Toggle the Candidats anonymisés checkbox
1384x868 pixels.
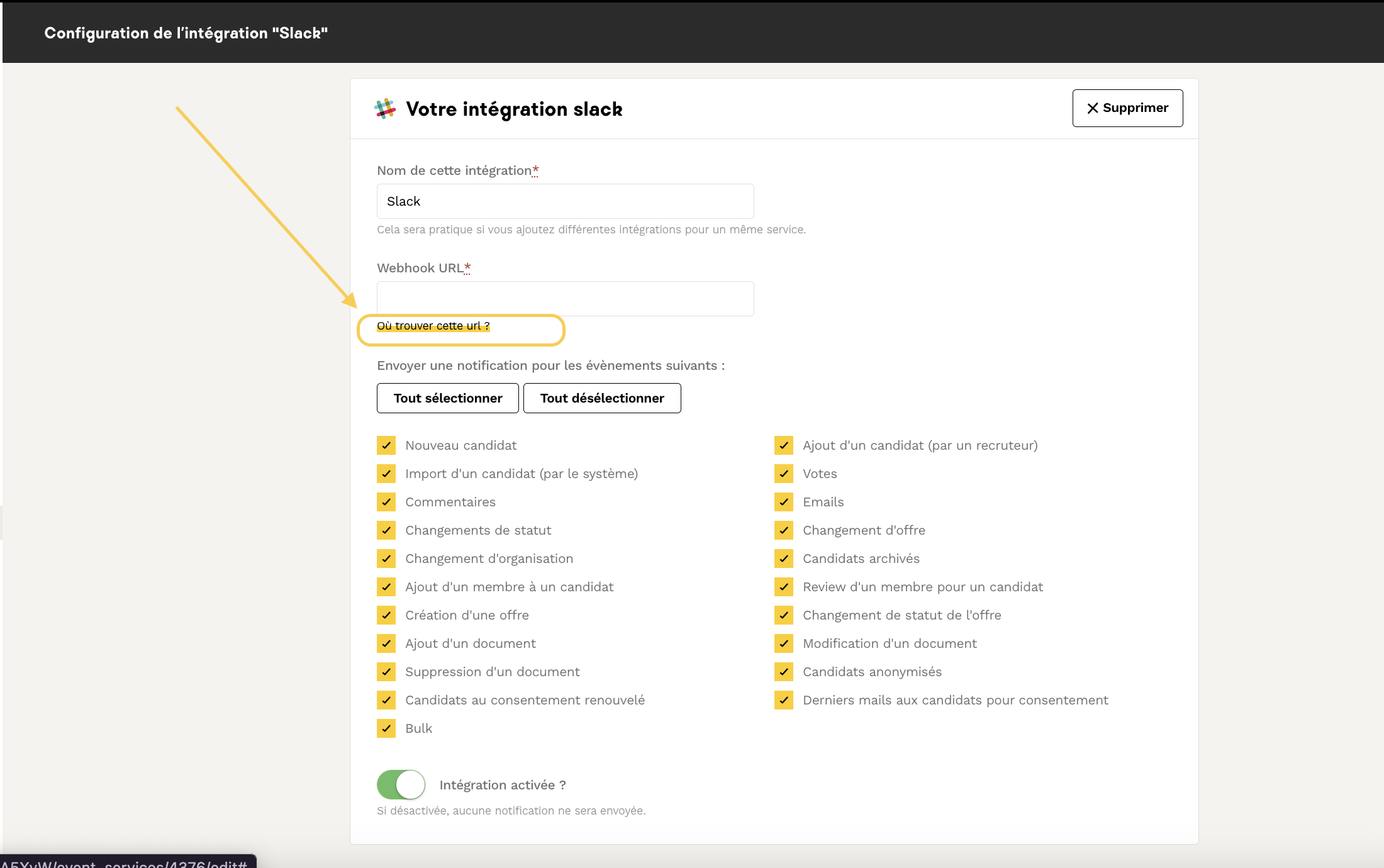pos(784,672)
